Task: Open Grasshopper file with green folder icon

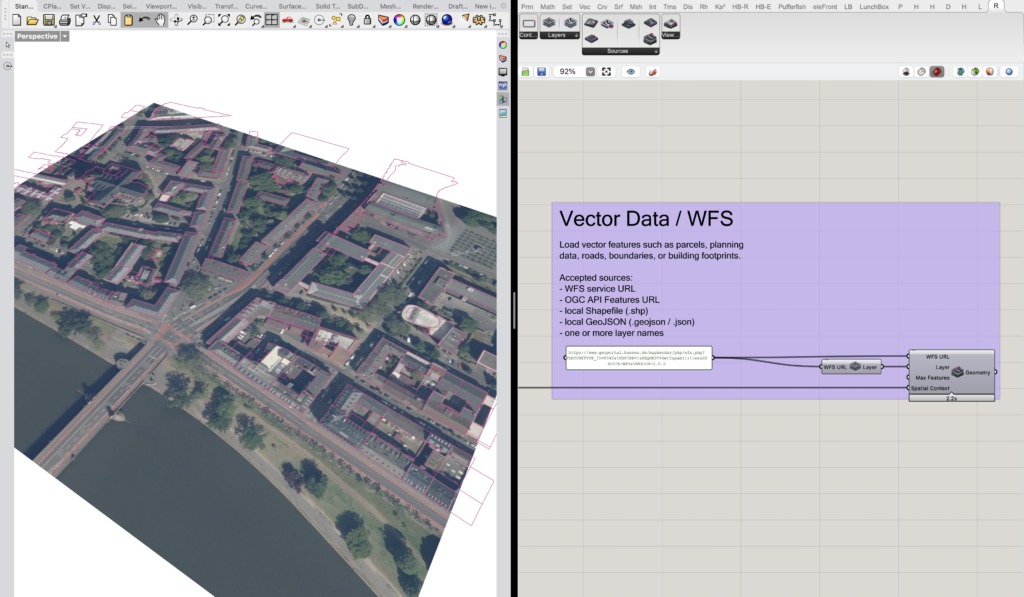Action: pos(526,72)
